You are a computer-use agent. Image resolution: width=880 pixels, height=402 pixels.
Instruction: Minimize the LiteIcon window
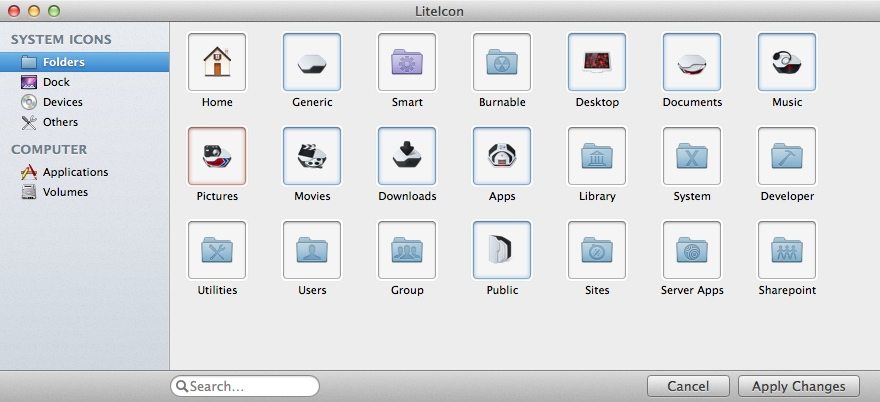click(x=34, y=11)
